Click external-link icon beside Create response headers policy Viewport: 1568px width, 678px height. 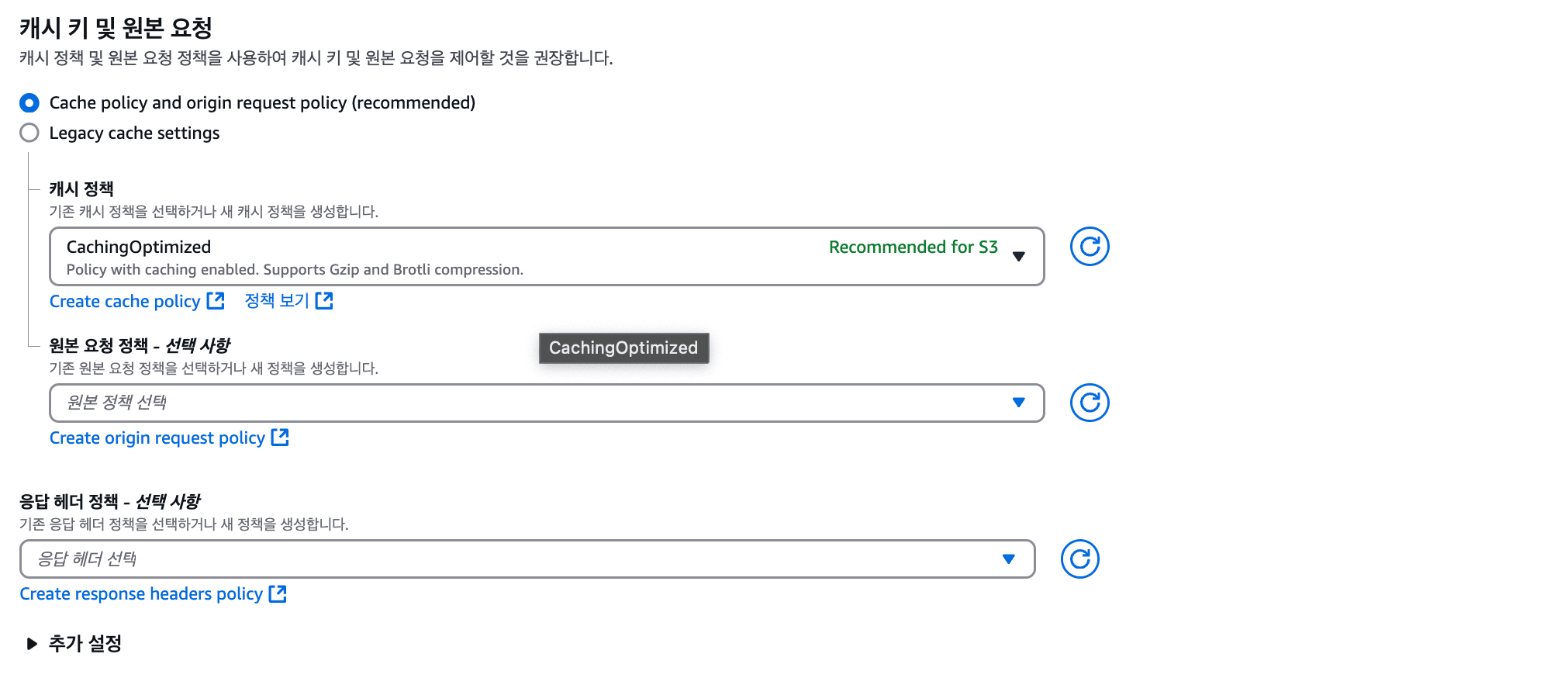(x=278, y=593)
